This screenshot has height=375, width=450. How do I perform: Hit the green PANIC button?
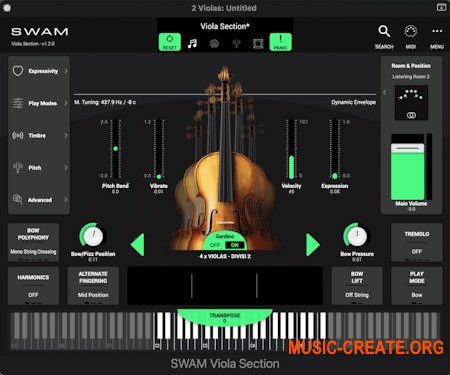(x=280, y=42)
